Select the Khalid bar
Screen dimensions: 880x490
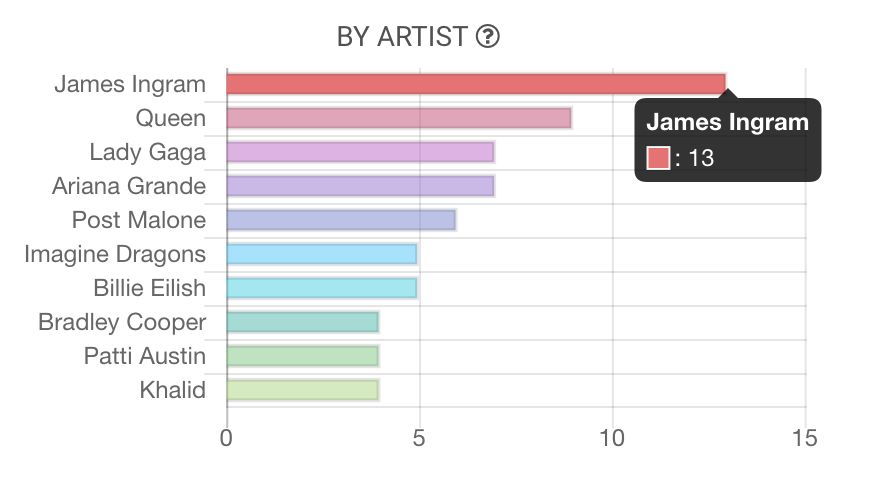pyautogui.click(x=302, y=390)
